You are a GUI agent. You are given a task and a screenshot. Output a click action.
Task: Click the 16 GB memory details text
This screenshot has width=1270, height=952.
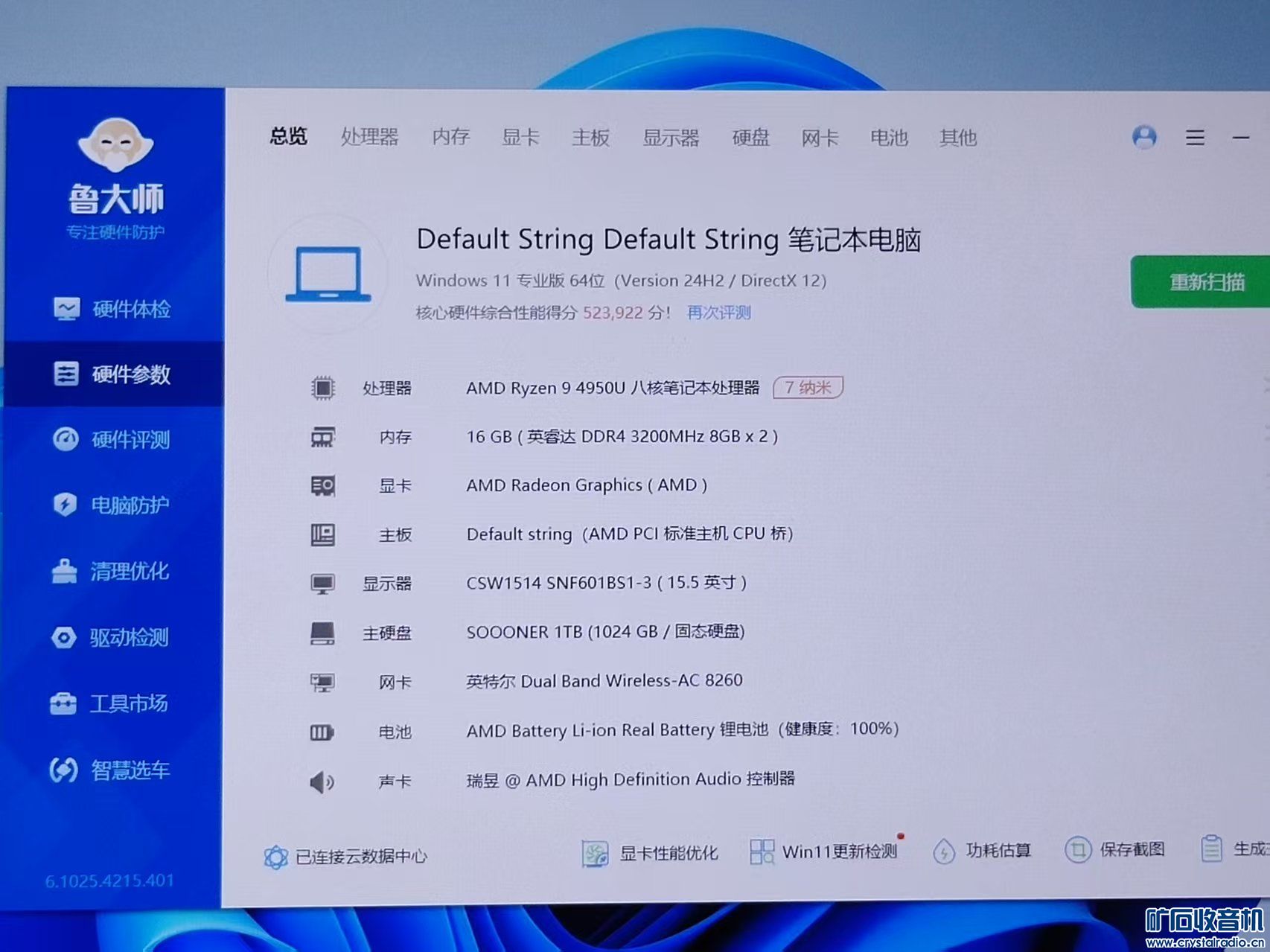[x=622, y=436]
